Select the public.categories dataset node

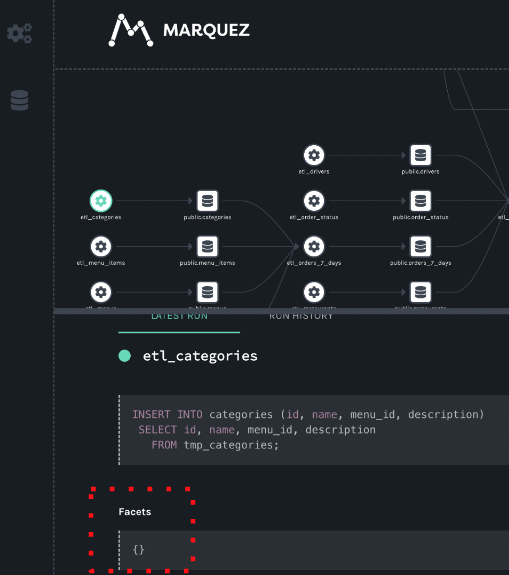point(207,201)
